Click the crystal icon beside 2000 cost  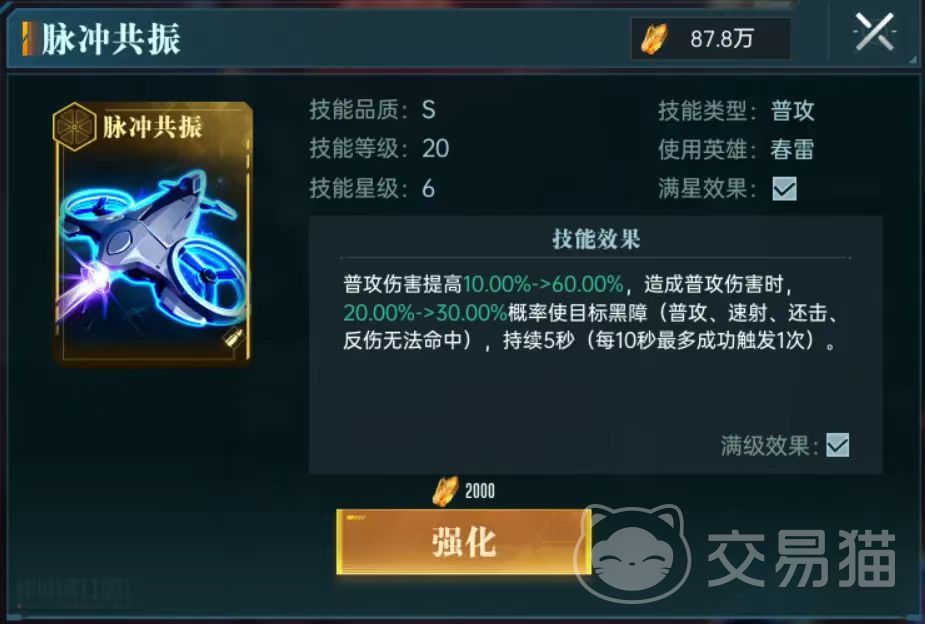click(446, 491)
